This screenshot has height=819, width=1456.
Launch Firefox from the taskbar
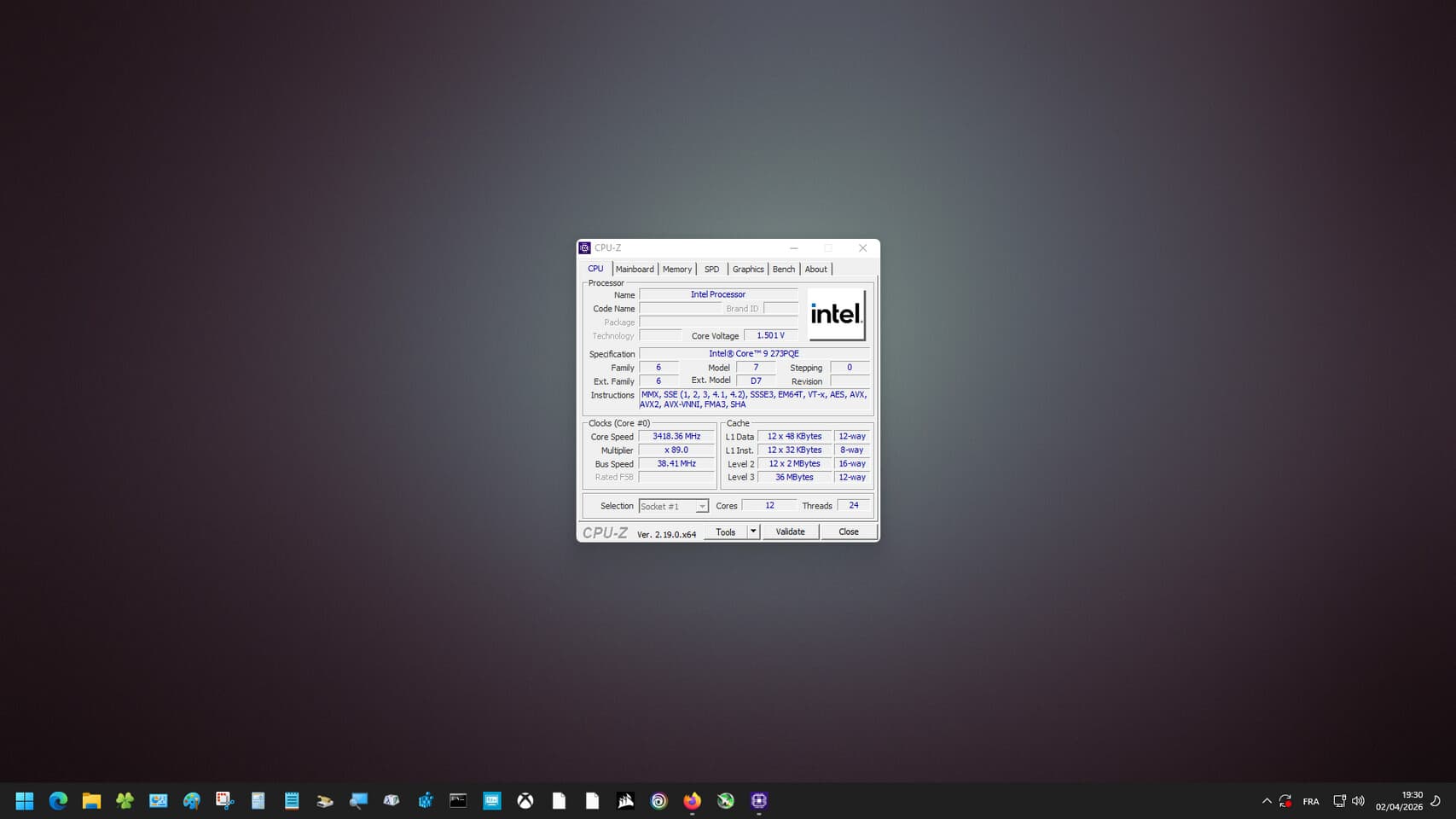691,800
